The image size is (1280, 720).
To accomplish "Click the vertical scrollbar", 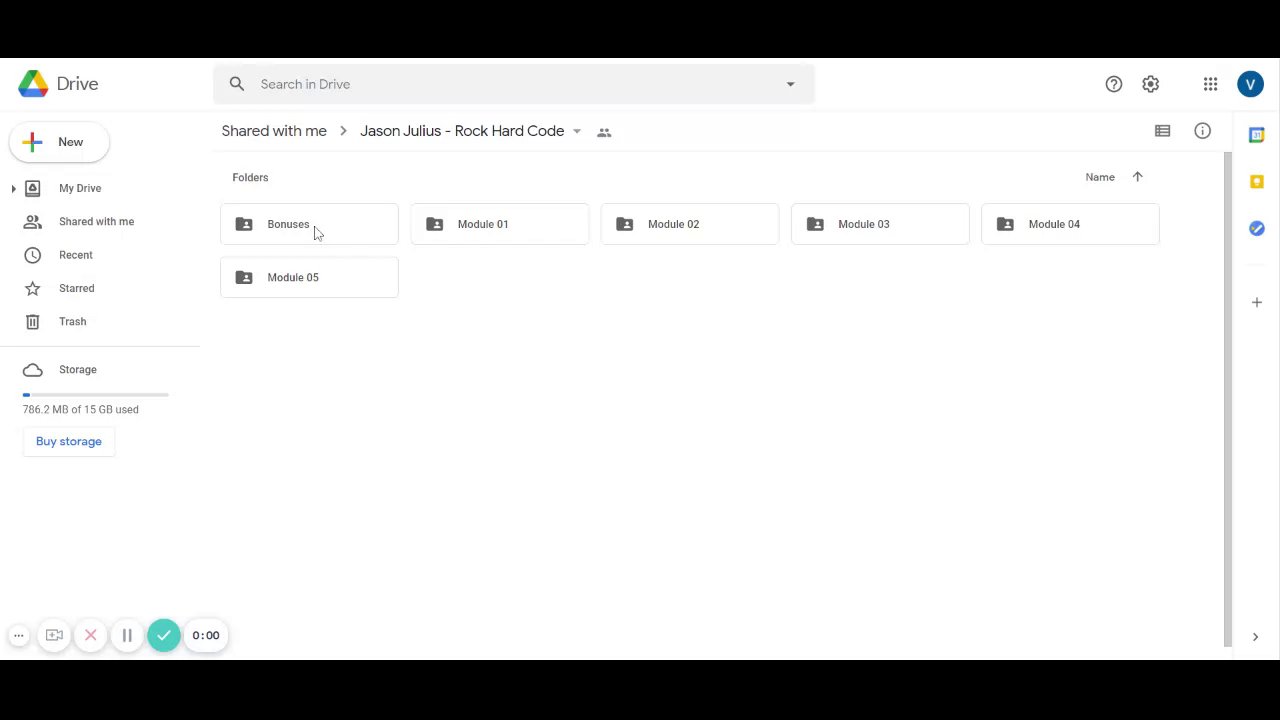I will [1228, 400].
